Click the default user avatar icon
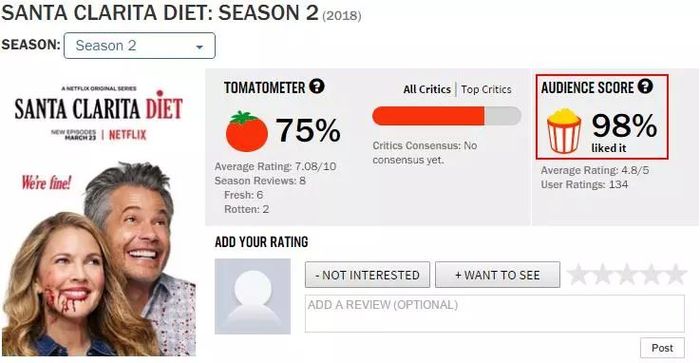This screenshot has width=700, height=363. pyautogui.click(x=253, y=296)
